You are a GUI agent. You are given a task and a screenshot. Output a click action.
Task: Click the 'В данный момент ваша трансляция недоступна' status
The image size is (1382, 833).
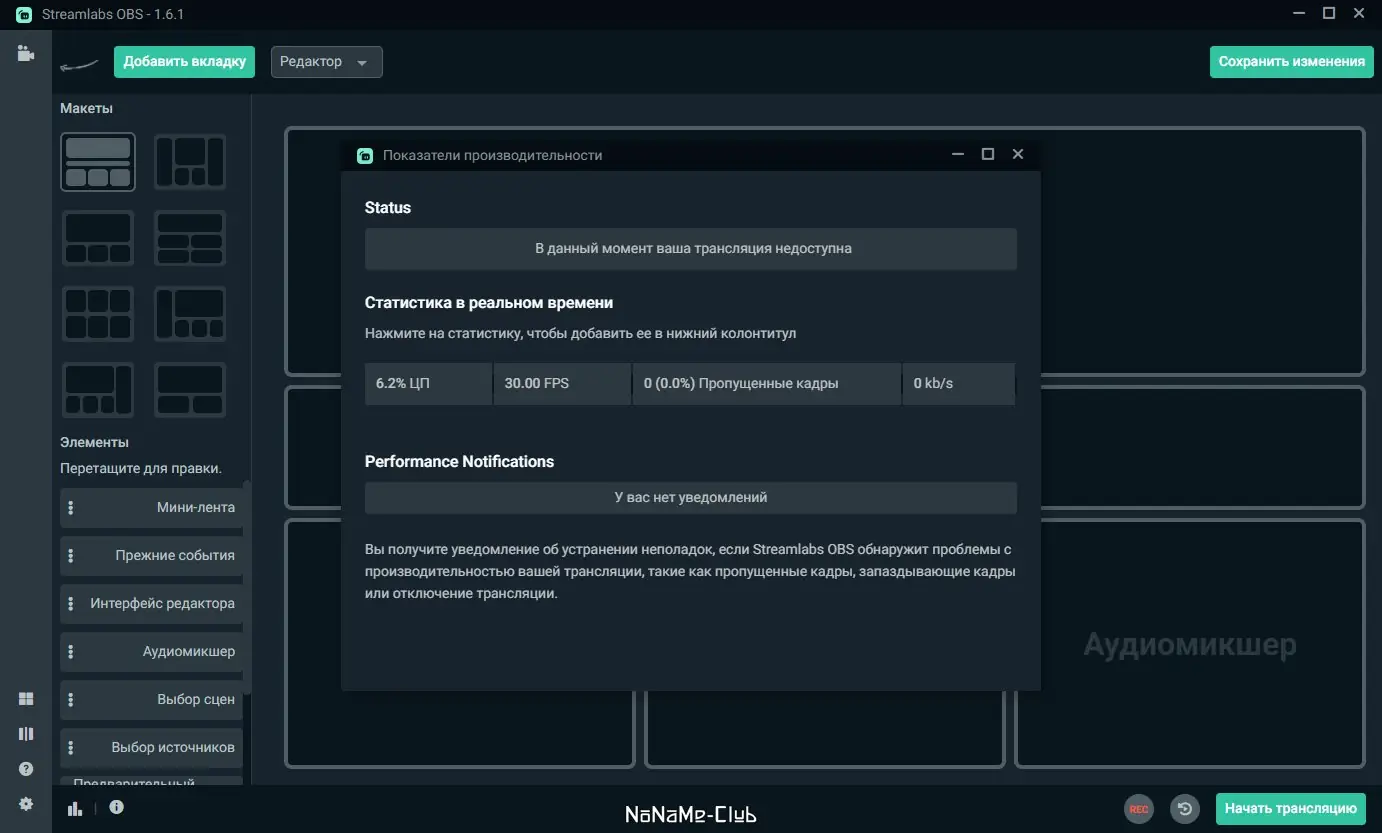(691, 249)
